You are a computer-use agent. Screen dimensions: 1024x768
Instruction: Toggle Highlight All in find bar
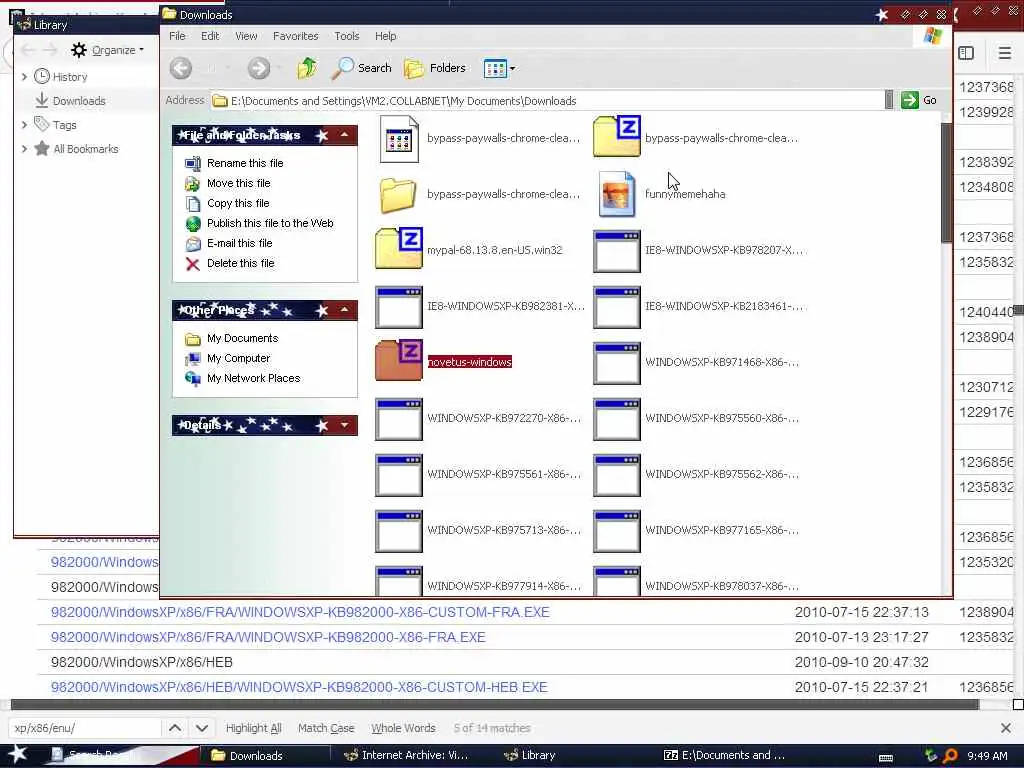click(x=253, y=728)
